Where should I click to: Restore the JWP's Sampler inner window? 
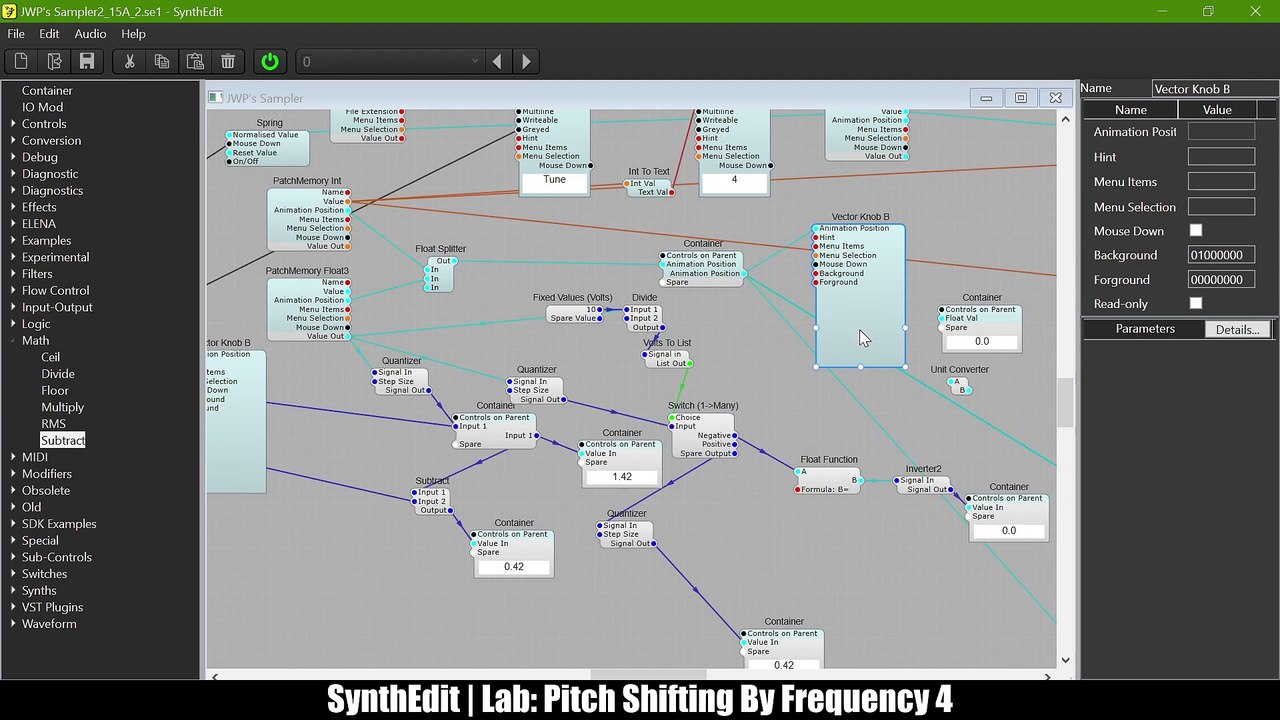[1020, 98]
